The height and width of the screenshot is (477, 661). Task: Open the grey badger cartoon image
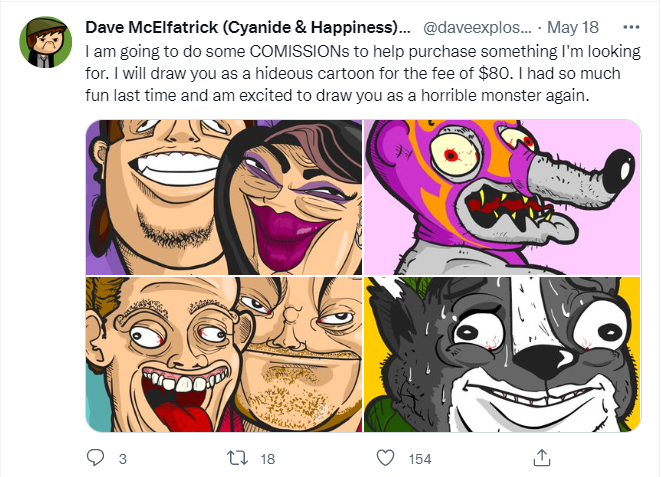[x=501, y=355]
